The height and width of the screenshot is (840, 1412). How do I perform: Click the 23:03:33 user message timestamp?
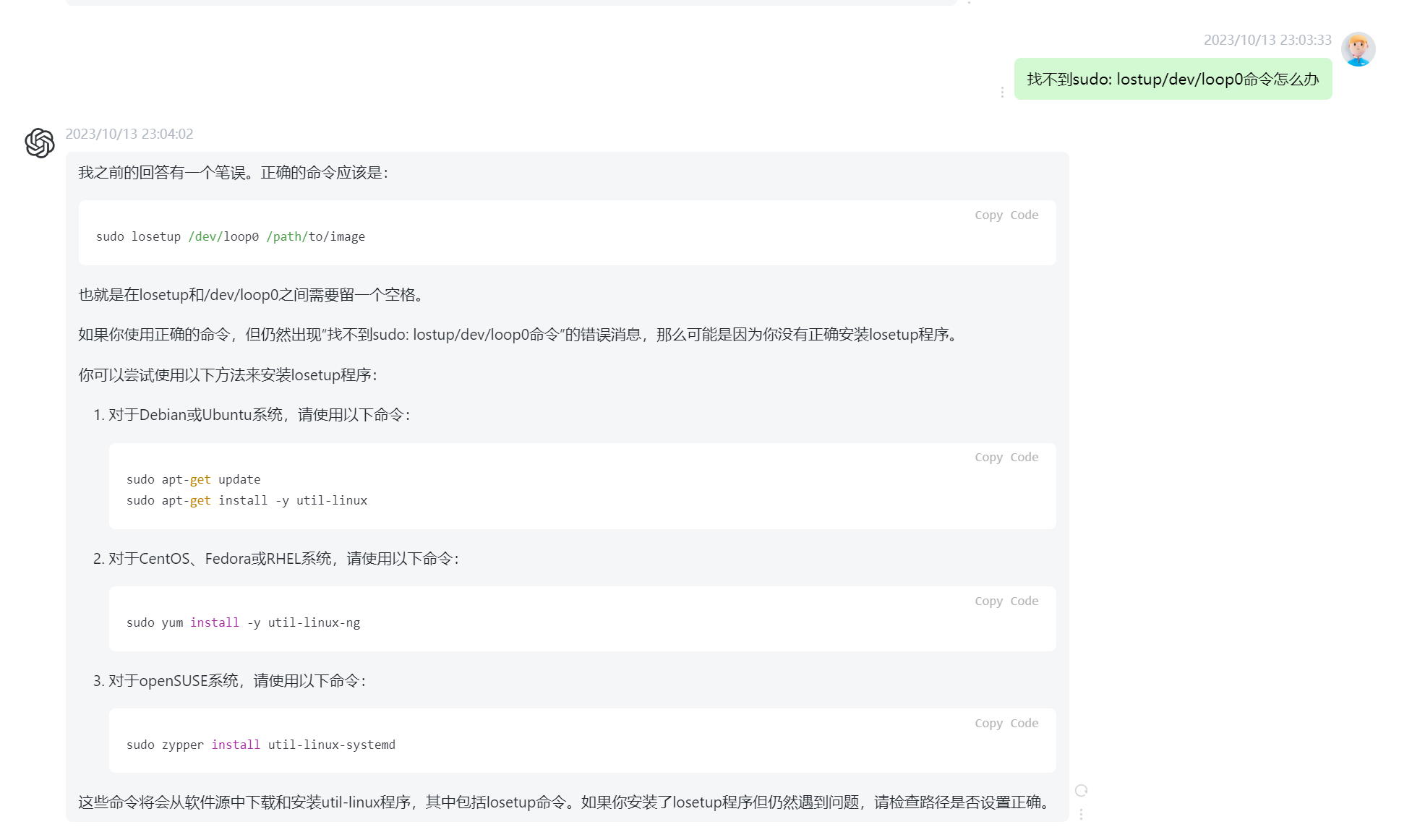[1267, 40]
